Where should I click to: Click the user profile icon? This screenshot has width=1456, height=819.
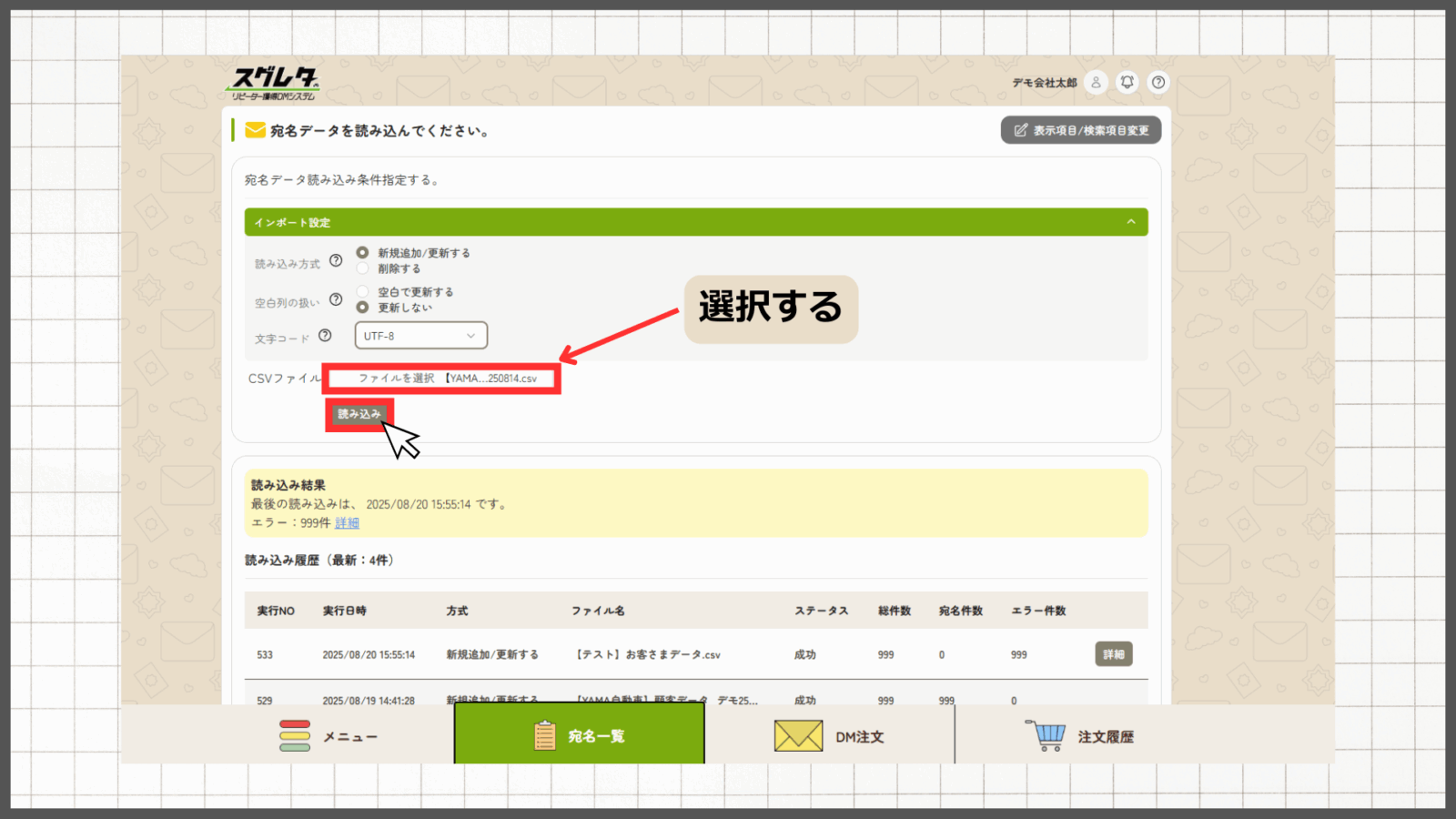point(1096,82)
